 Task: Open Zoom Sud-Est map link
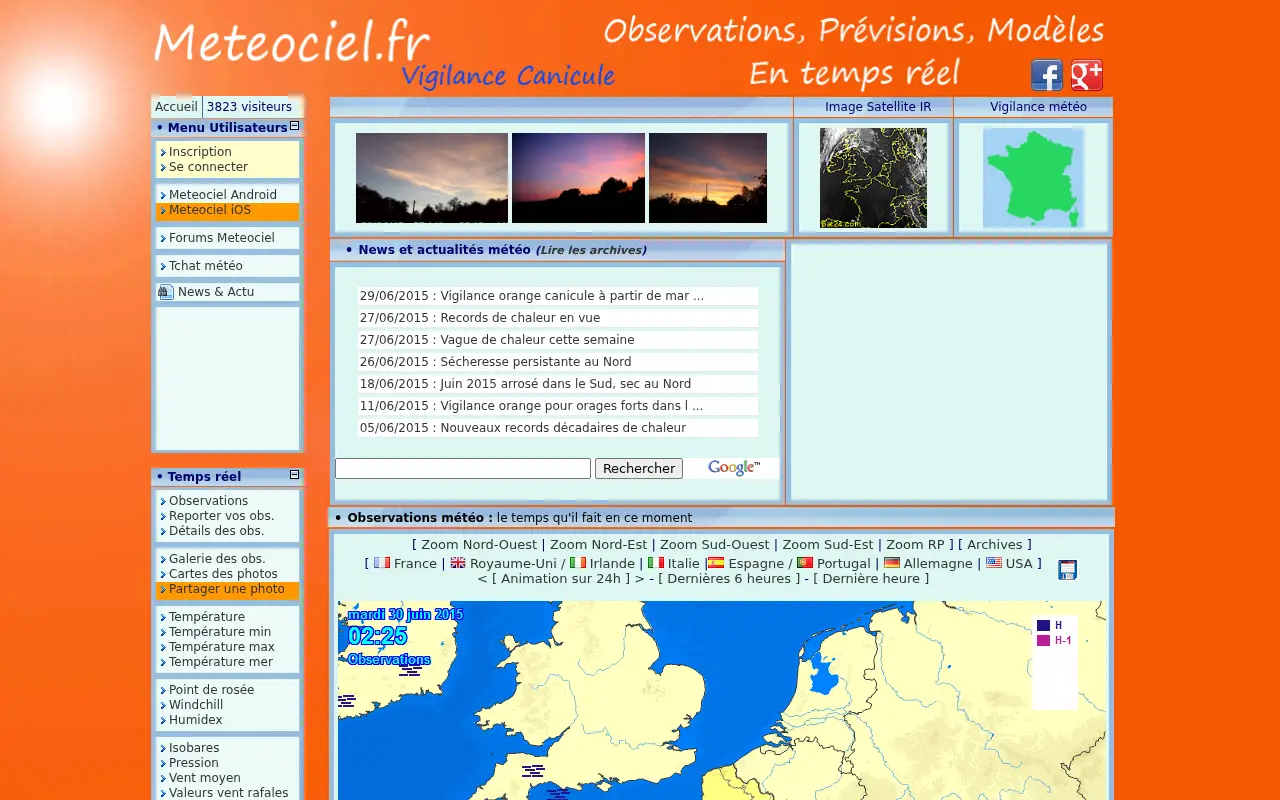click(x=828, y=545)
